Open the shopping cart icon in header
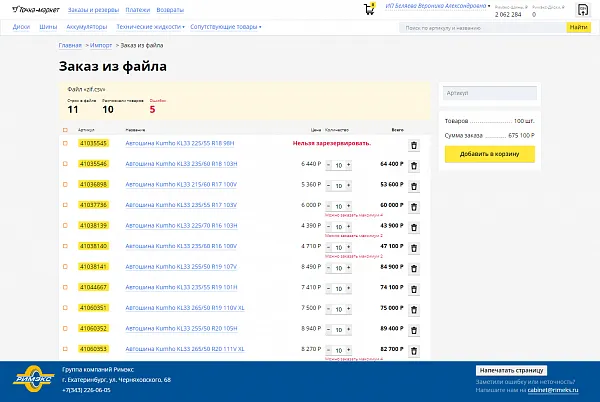 (x=366, y=9)
